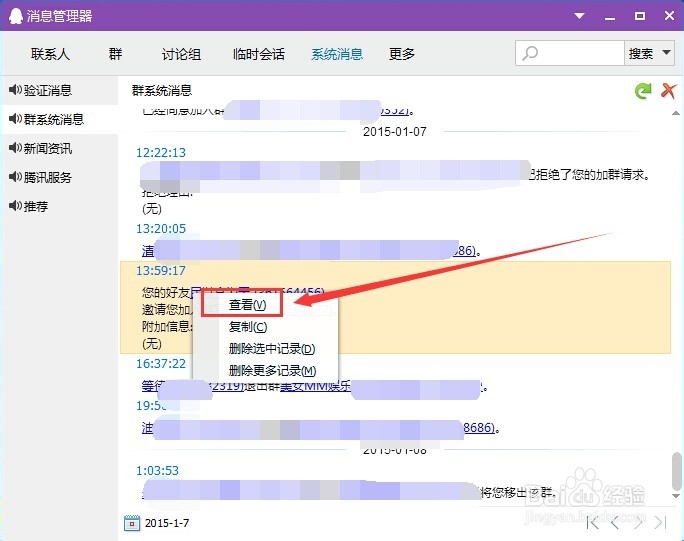
Task: Go to previous page arrow
Action: 615,522
